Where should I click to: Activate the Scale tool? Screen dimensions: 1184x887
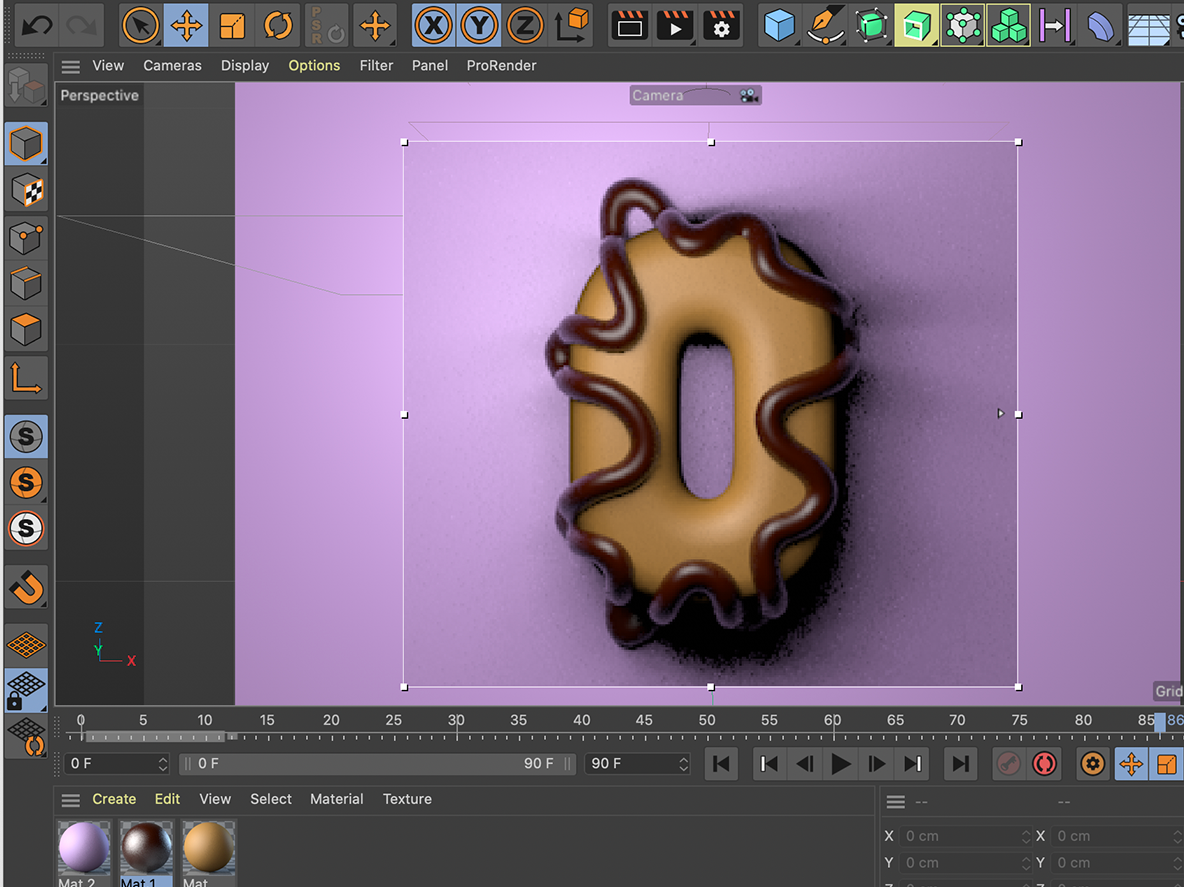232,25
